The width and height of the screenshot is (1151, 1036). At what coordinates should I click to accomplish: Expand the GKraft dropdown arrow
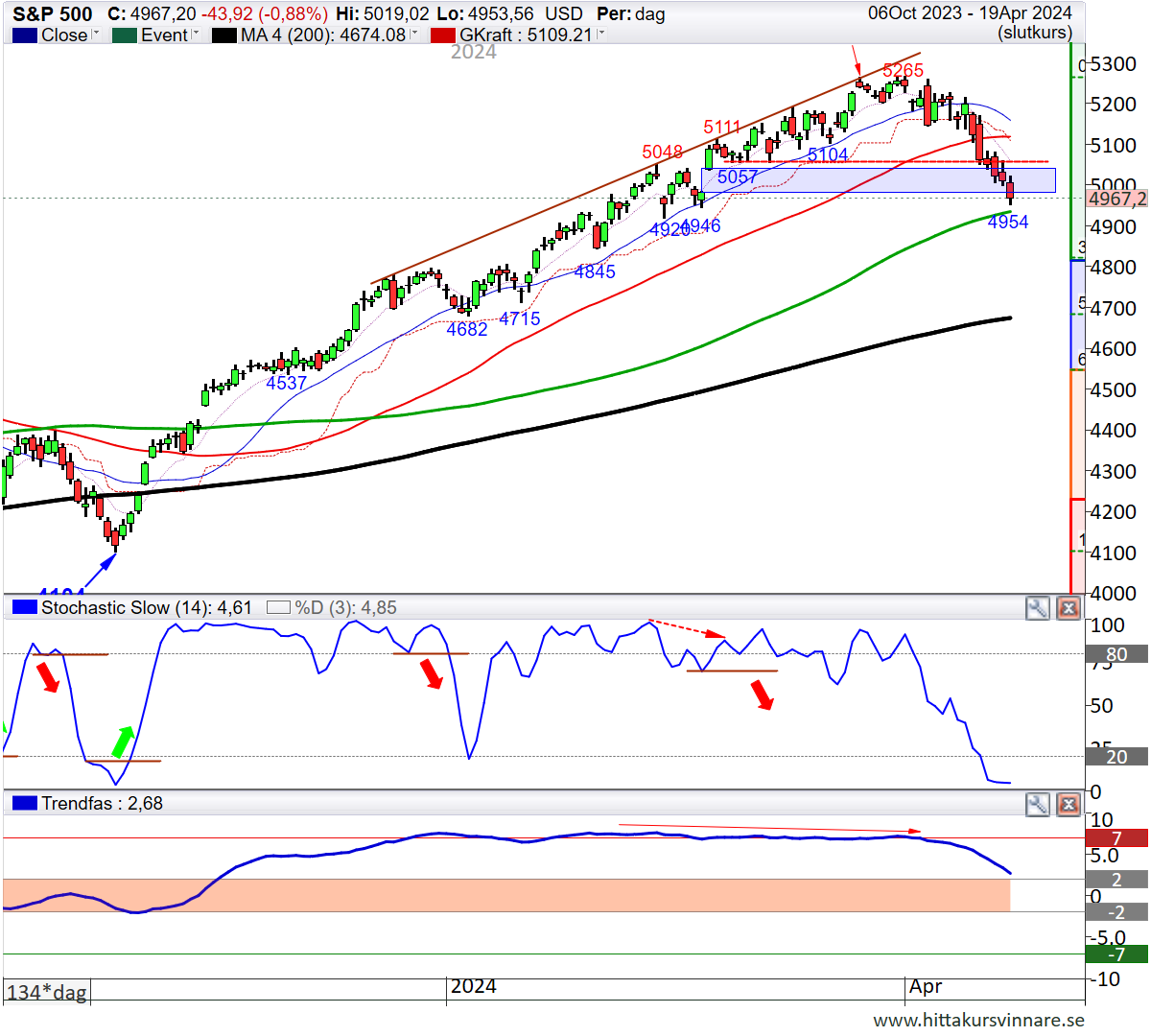[x=601, y=34]
